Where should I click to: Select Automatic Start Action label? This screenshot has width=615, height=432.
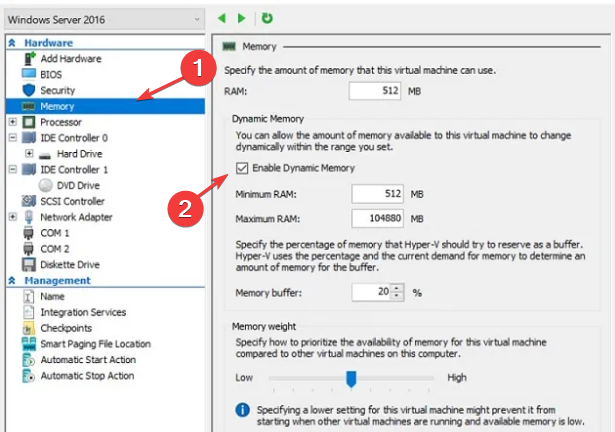(x=88, y=360)
